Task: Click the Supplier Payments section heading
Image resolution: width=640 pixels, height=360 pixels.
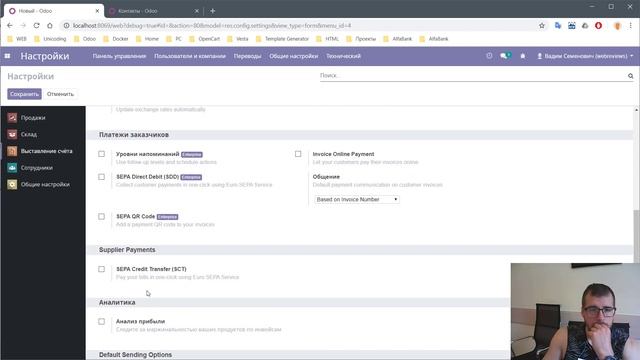Action: pyautogui.click(x=127, y=250)
